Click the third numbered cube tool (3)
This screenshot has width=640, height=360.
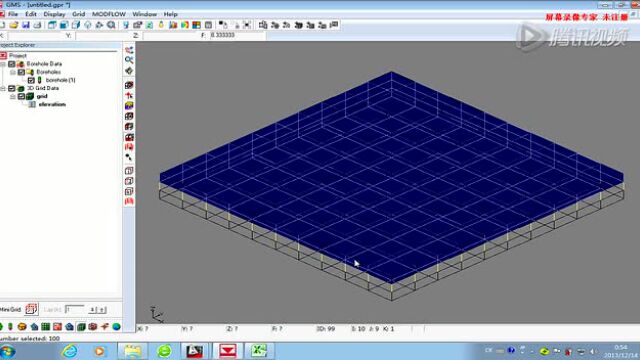point(129,191)
